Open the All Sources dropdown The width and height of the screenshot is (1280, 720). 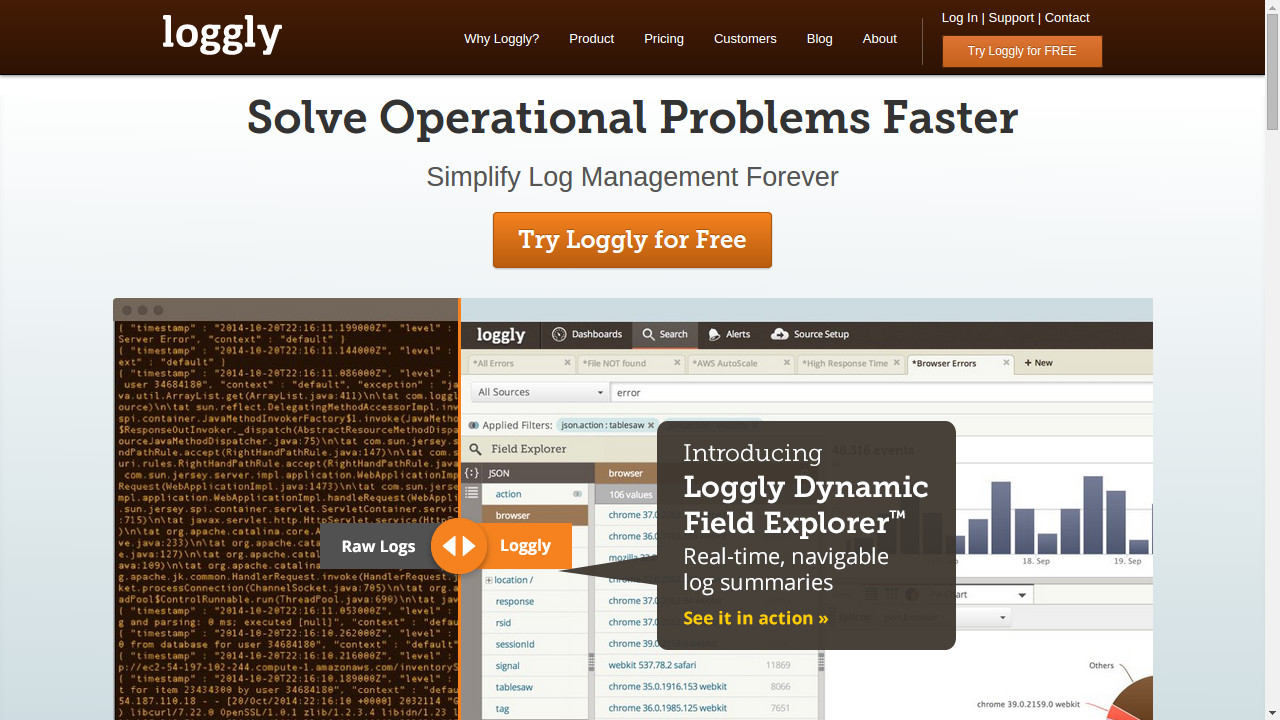point(540,392)
